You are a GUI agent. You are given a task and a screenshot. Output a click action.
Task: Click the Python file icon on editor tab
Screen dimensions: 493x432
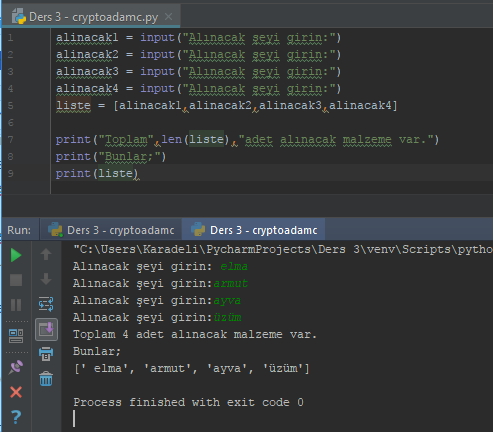click(x=19, y=17)
